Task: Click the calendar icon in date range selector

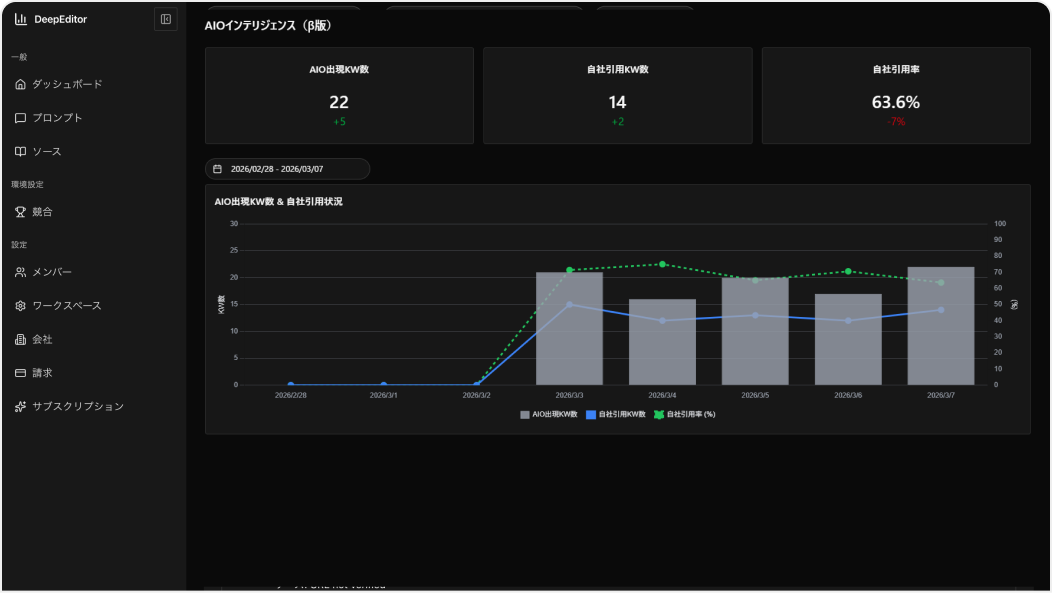Action: point(217,169)
